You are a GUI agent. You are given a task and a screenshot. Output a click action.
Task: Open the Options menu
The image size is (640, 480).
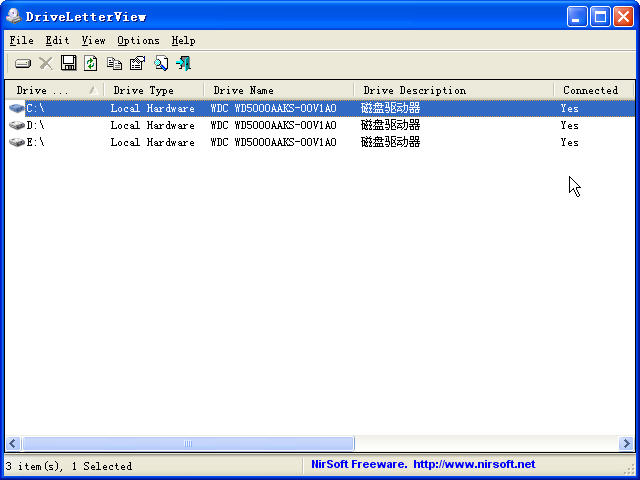click(138, 40)
